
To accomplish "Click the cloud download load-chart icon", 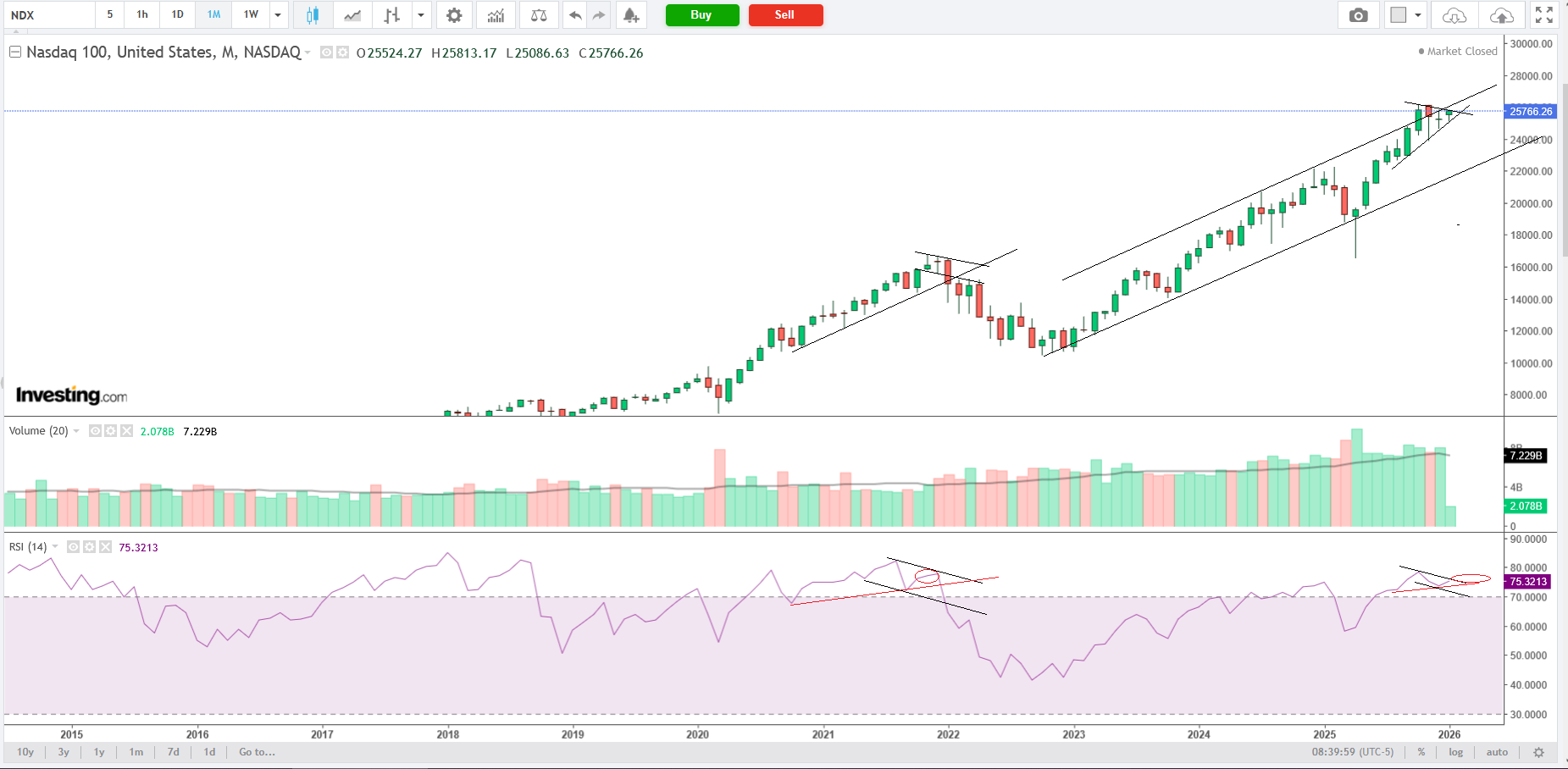I will pos(1454,15).
